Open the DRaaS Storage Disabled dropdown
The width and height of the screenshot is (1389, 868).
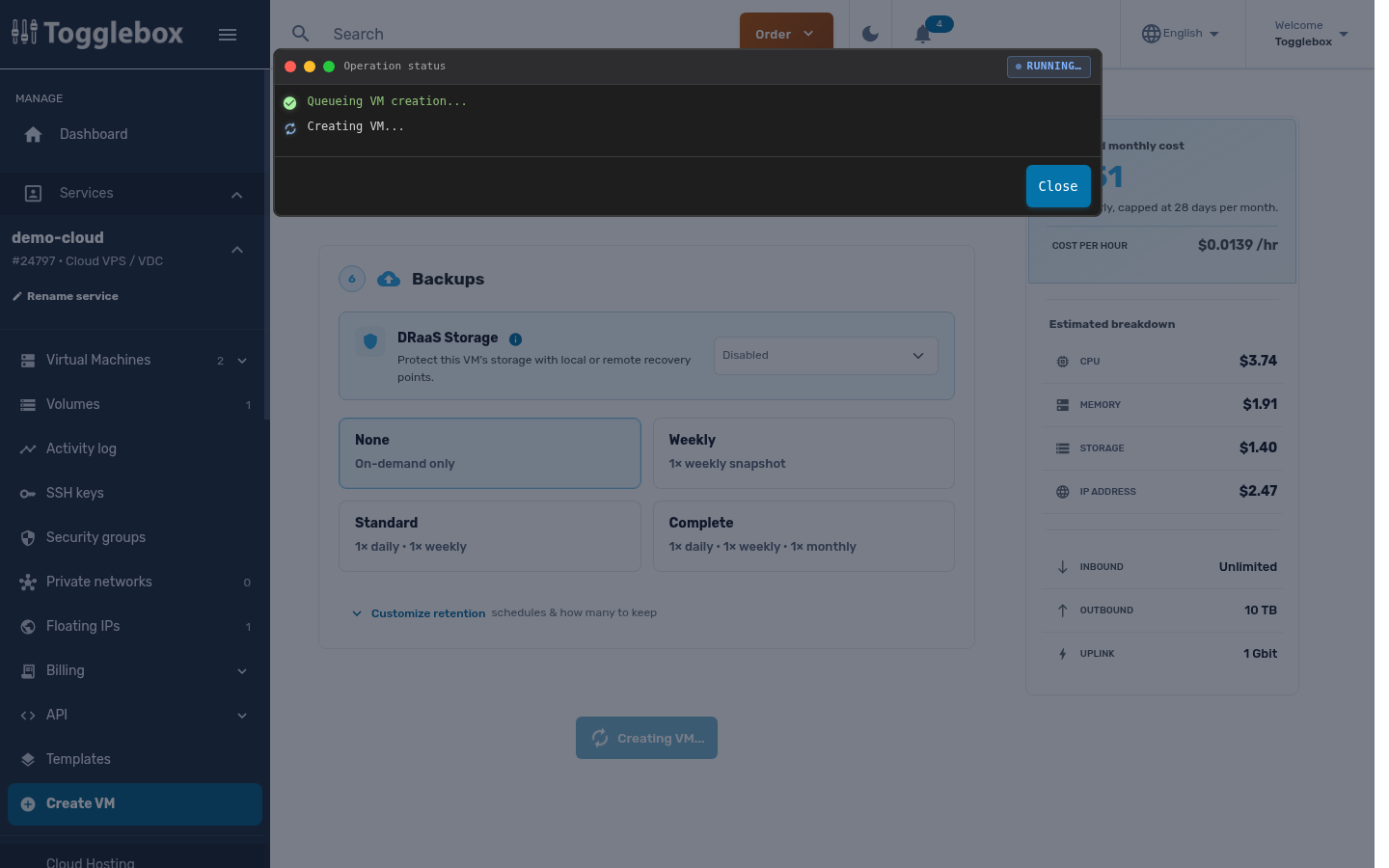click(x=826, y=356)
